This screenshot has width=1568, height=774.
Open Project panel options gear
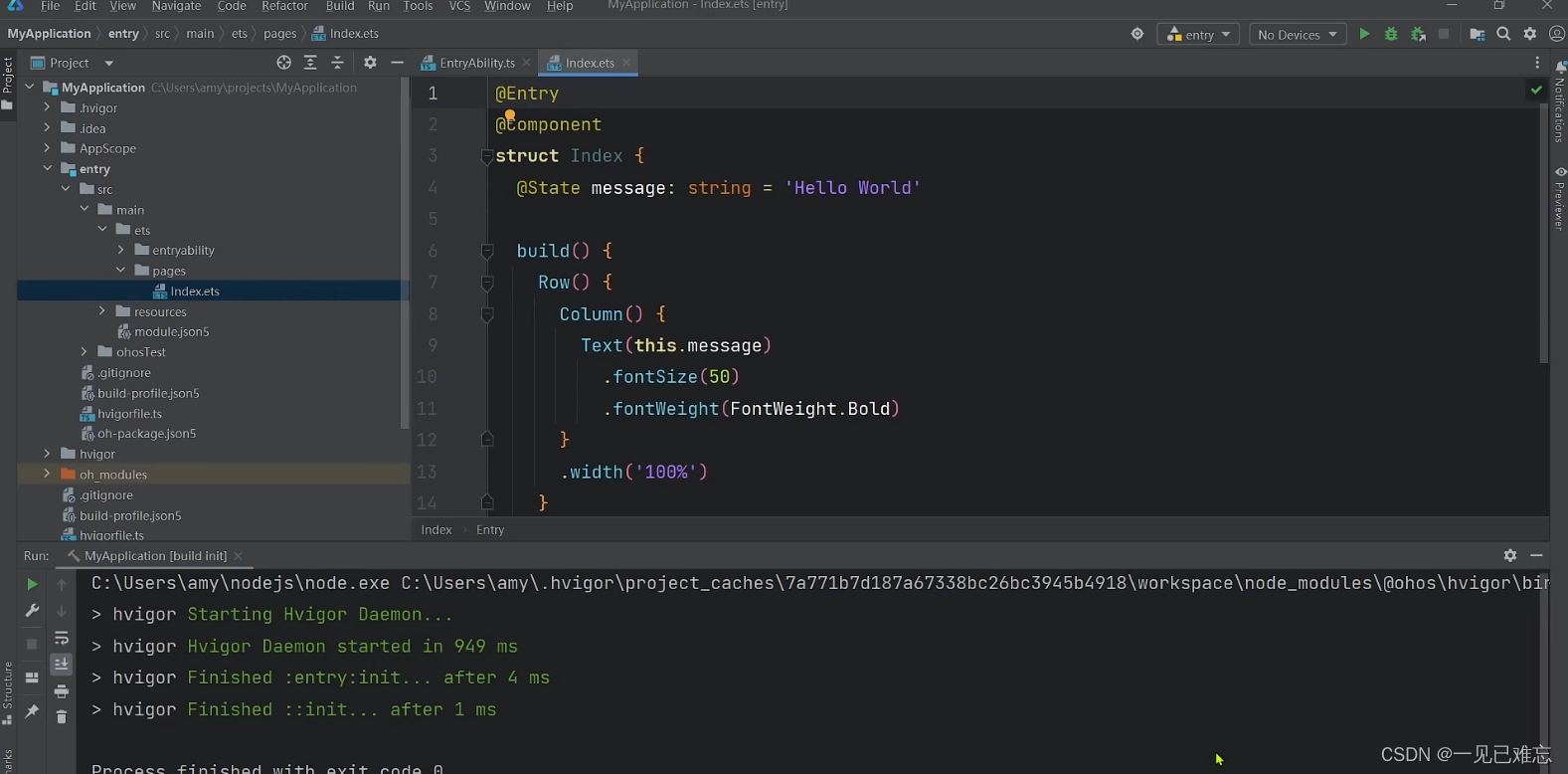(370, 63)
